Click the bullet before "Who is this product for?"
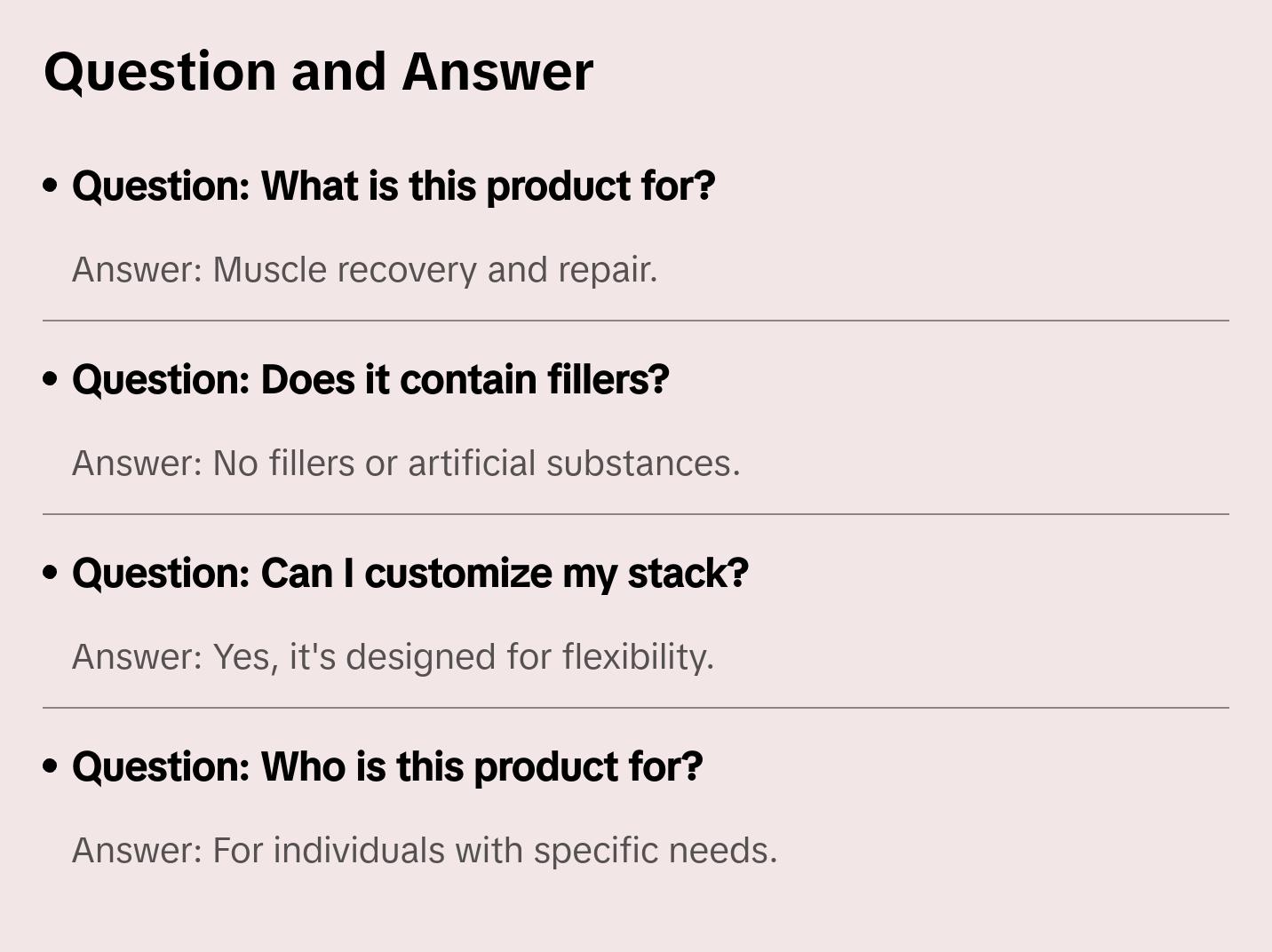The image size is (1272, 952). pyautogui.click(x=51, y=766)
